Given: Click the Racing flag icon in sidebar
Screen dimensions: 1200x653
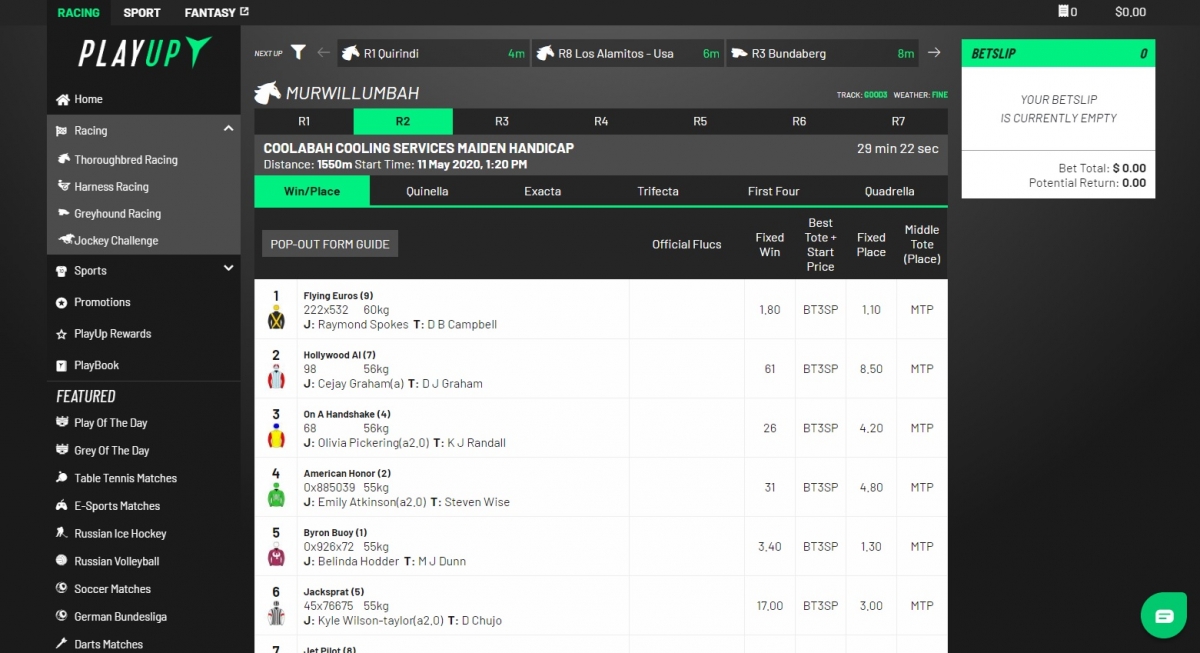Looking at the screenshot, I should 63,131.
